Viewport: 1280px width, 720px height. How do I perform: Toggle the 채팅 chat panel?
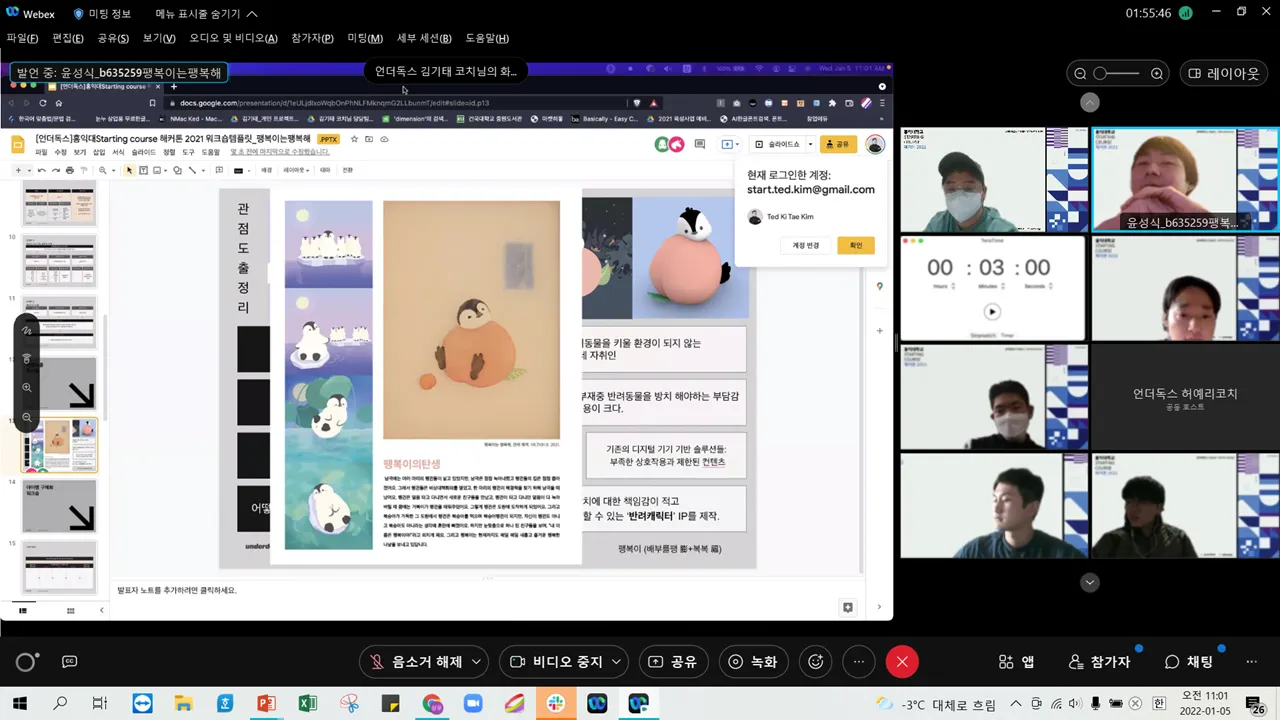[1190, 662]
